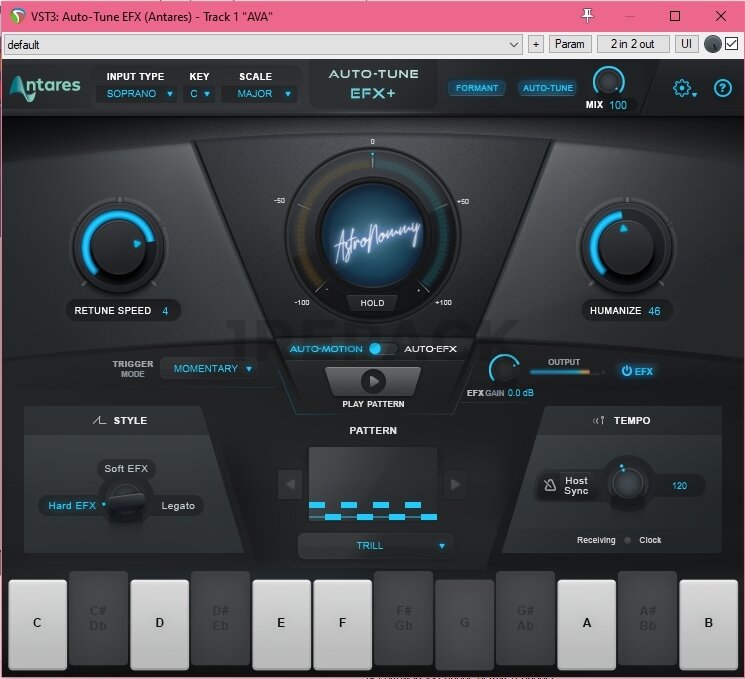Uncheck the plugin bypass checkbox
The image size is (745, 679).
[x=732, y=44]
